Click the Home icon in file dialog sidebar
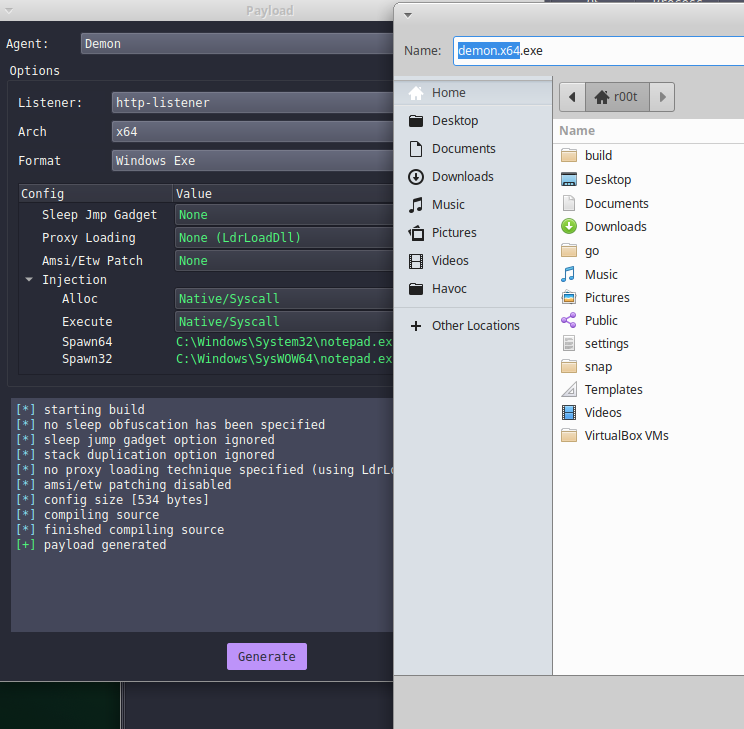This screenshot has width=744, height=729. click(416, 93)
